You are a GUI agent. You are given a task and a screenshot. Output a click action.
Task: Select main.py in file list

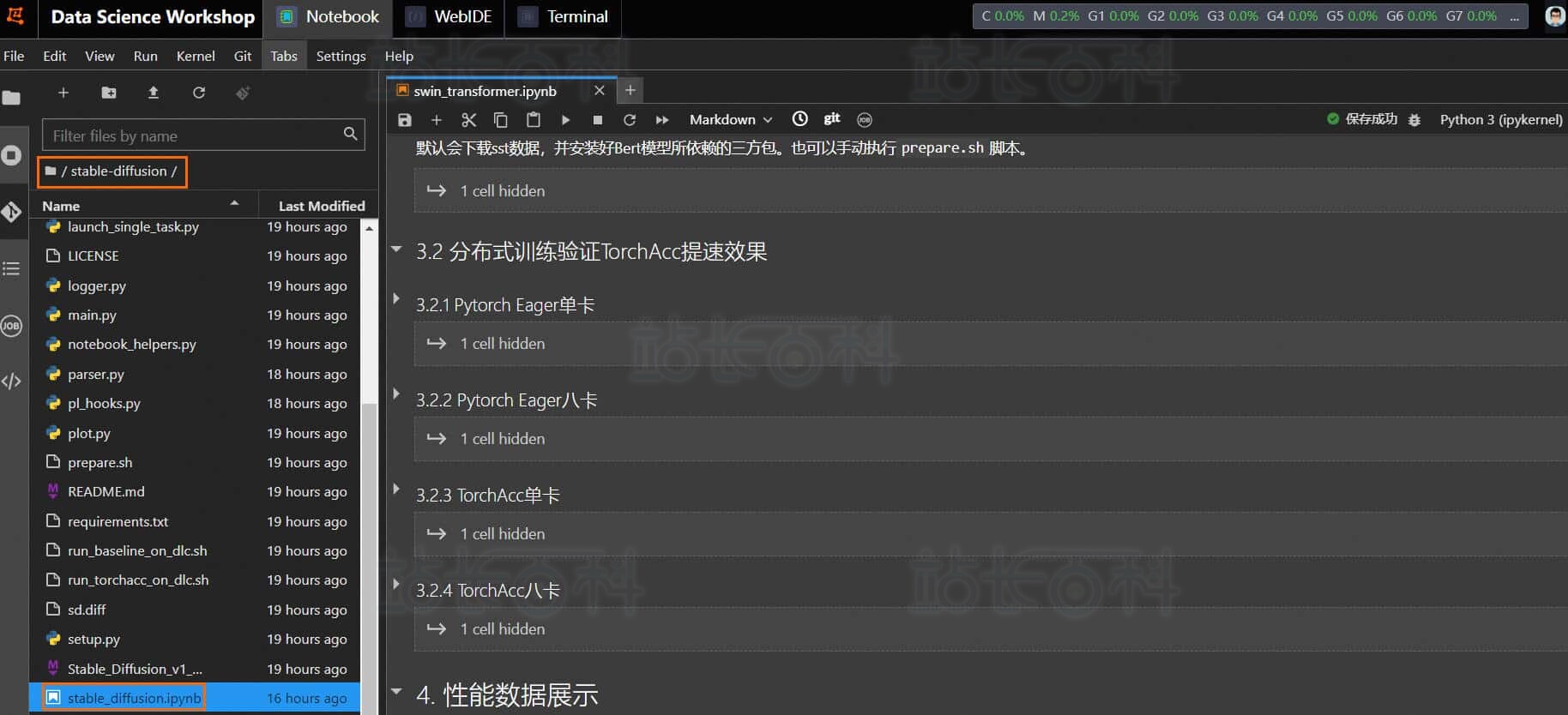[x=194, y=315]
